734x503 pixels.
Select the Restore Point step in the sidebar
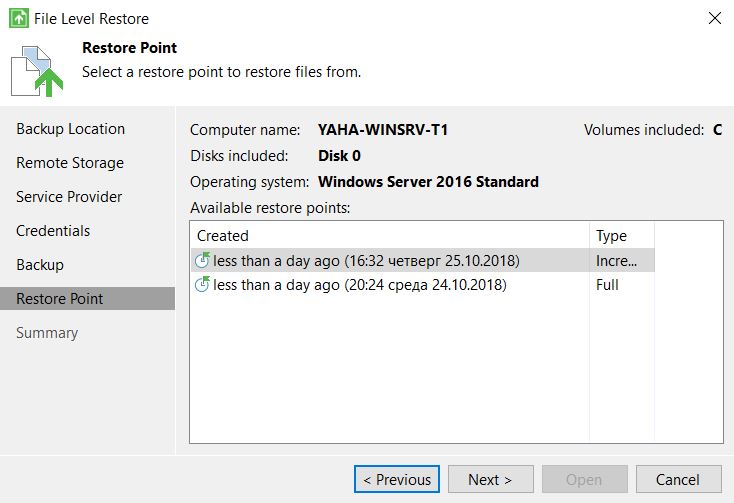click(88, 299)
